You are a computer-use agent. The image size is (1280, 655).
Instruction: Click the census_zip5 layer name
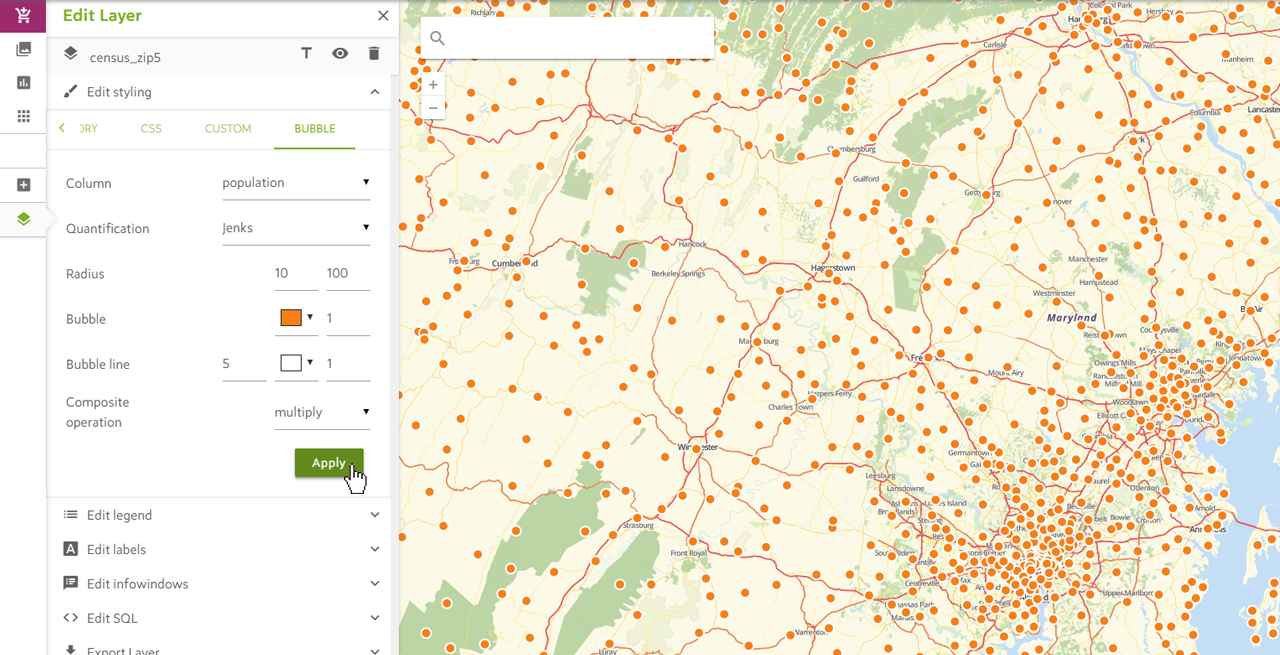pos(125,57)
